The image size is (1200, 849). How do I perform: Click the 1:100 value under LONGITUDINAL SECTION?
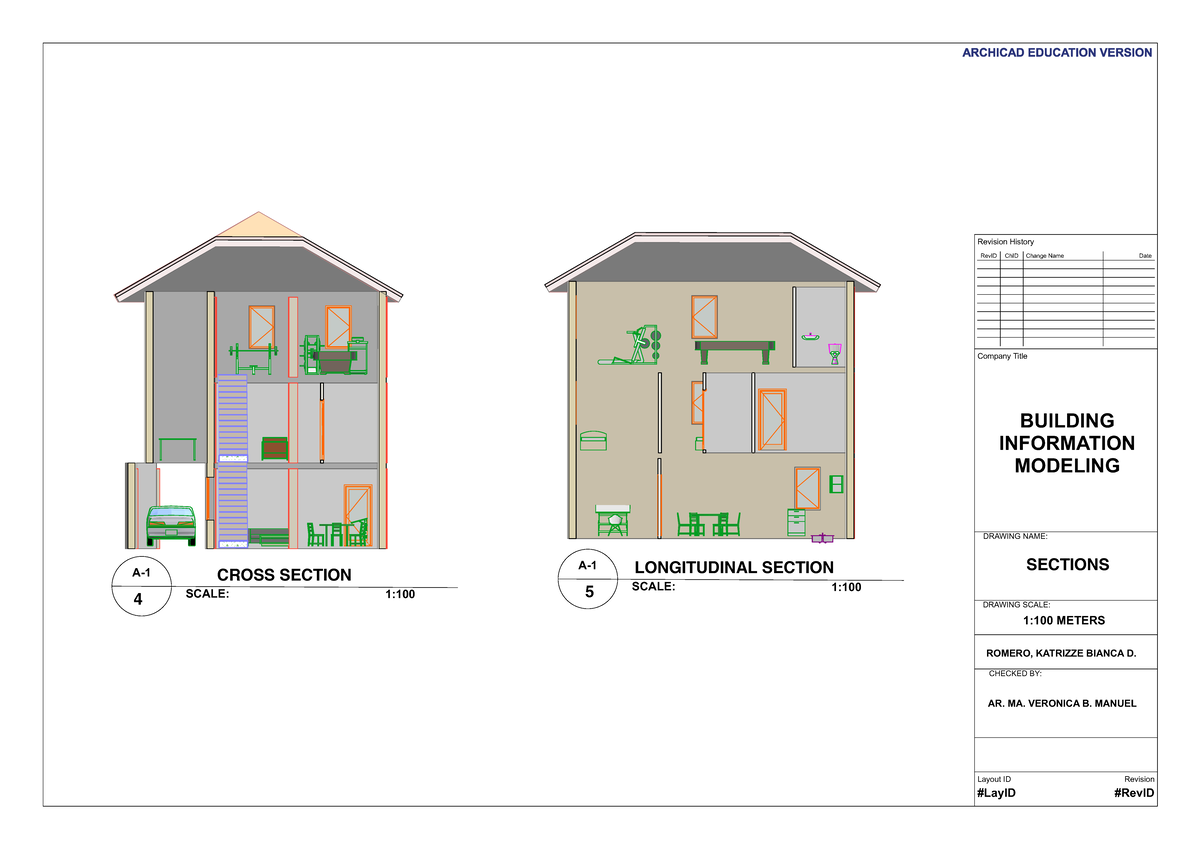(x=846, y=587)
